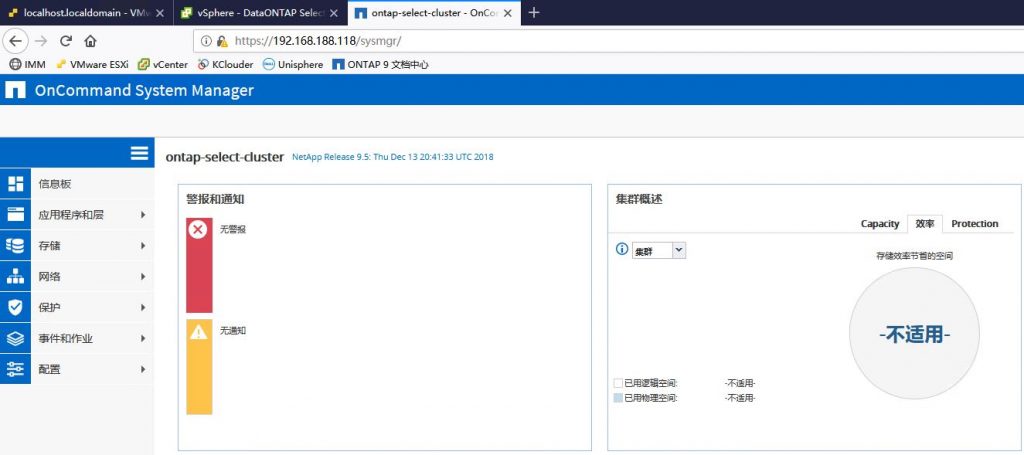1024x455 pixels.
Task: Click the 配置 sliders icon
Action: coord(15,369)
